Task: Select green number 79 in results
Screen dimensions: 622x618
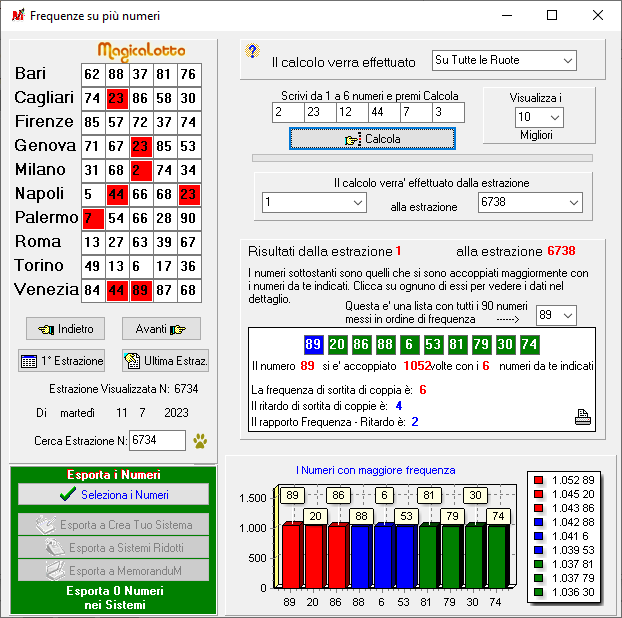Action: pyautogui.click(x=481, y=344)
